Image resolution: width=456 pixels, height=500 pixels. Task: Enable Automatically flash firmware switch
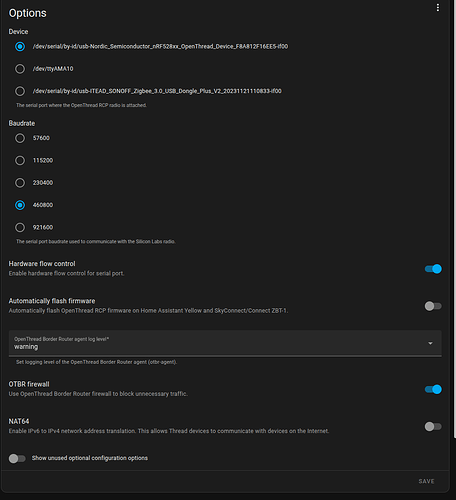(433, 306)
